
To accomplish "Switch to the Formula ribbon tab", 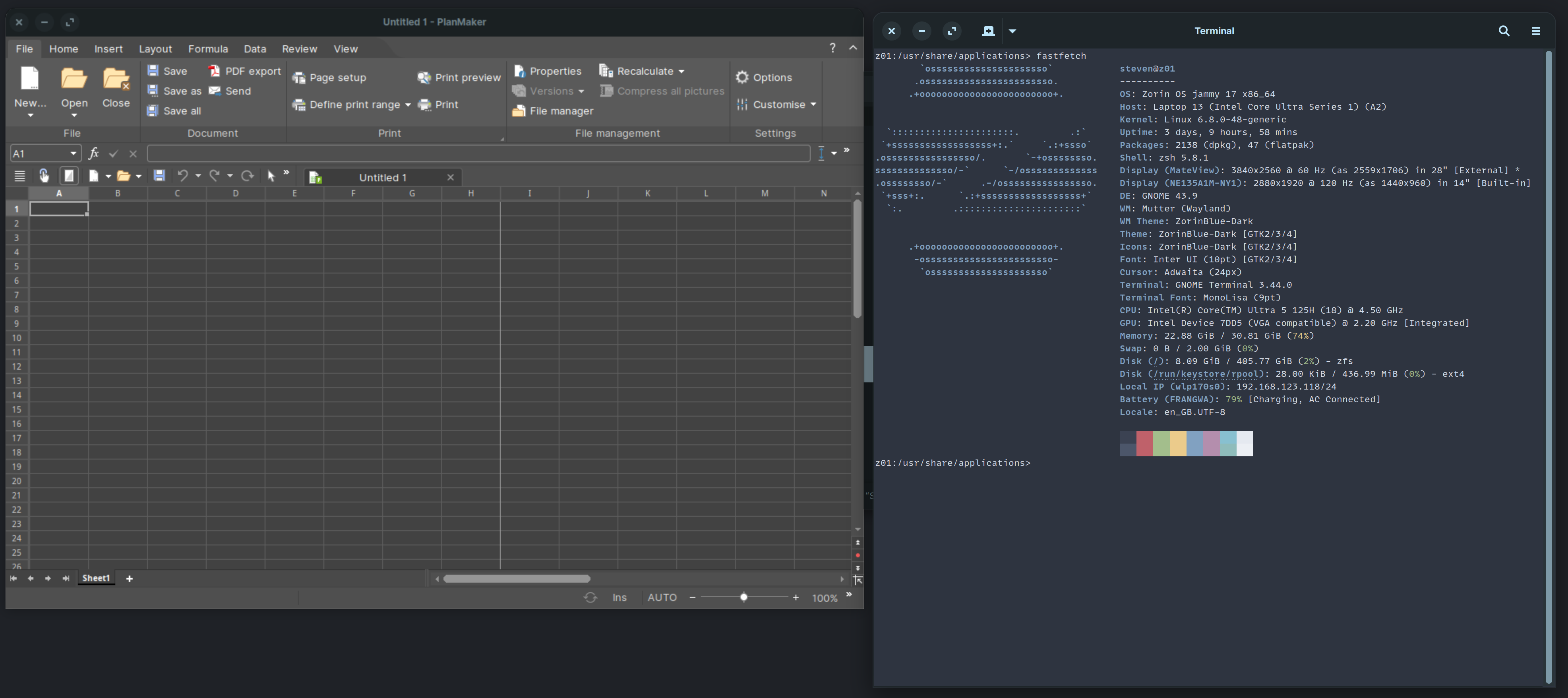I will 207,49.
